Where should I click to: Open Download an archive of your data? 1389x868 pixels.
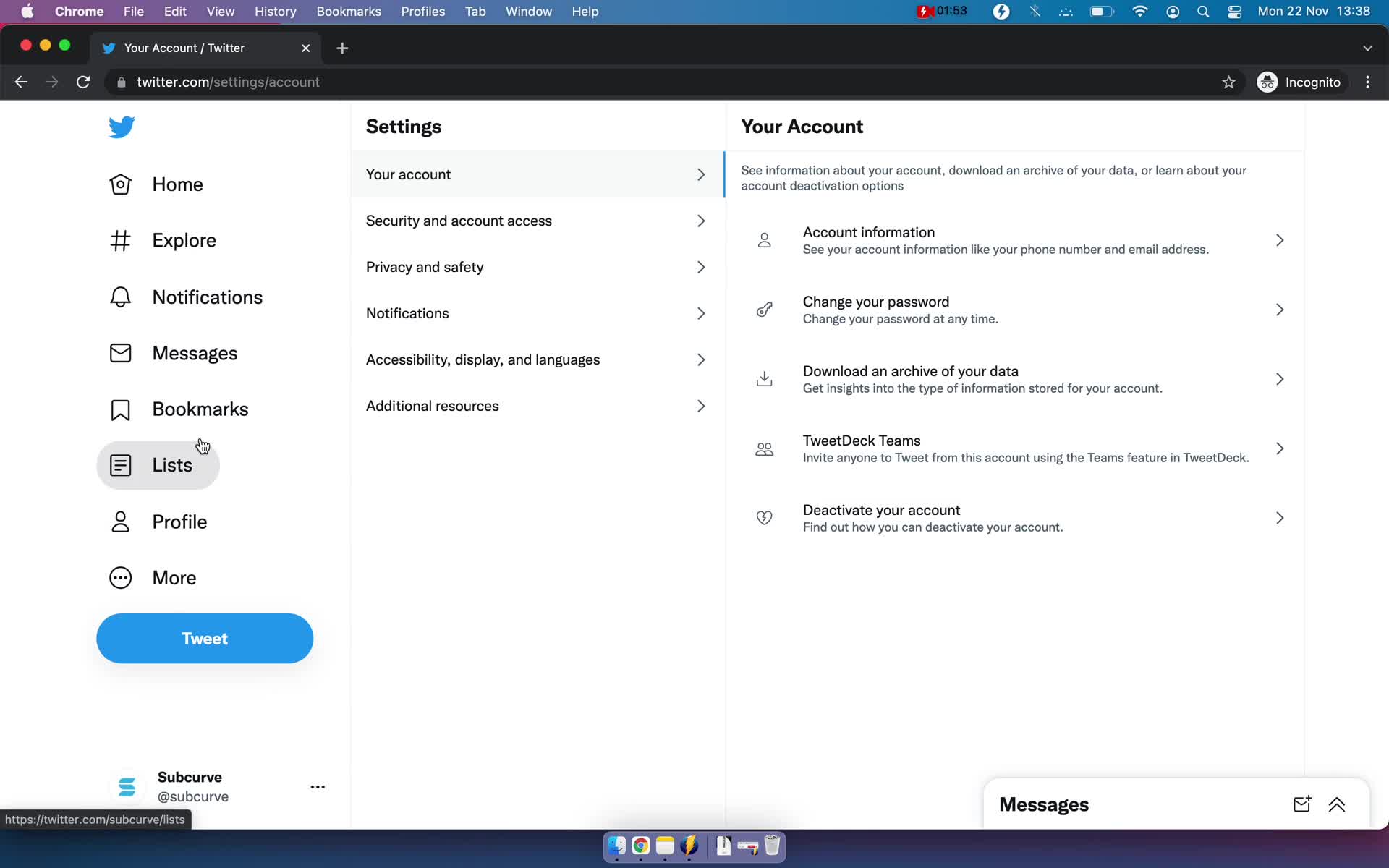1014,379
